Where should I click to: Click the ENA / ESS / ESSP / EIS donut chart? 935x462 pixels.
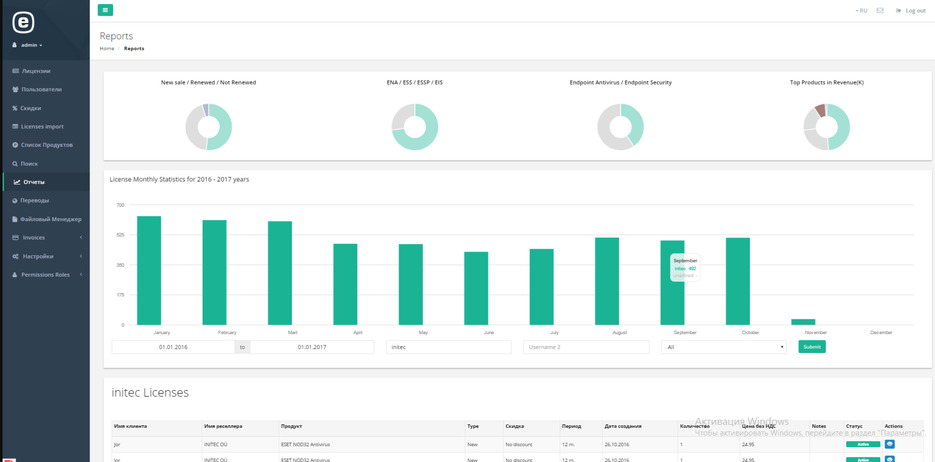415,127
